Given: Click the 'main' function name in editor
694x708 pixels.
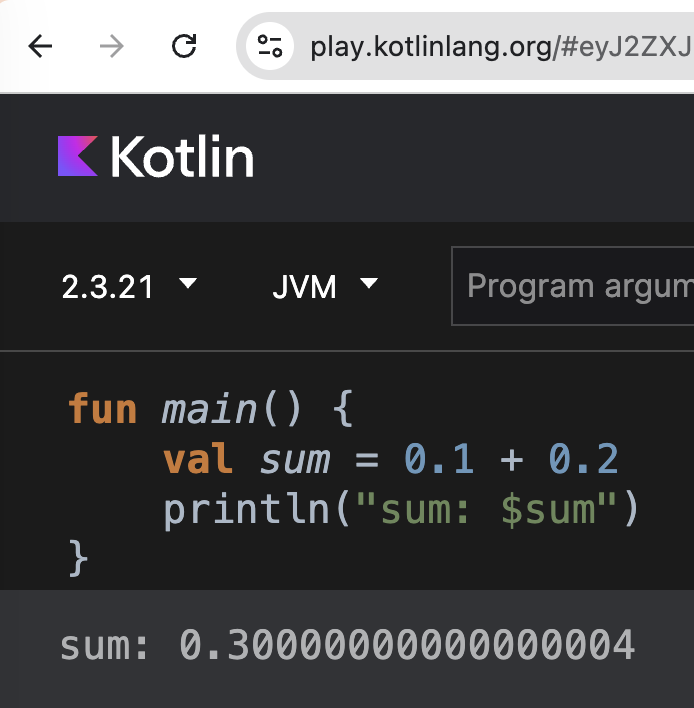Looking at the screenshot, I should pos(210,410).
